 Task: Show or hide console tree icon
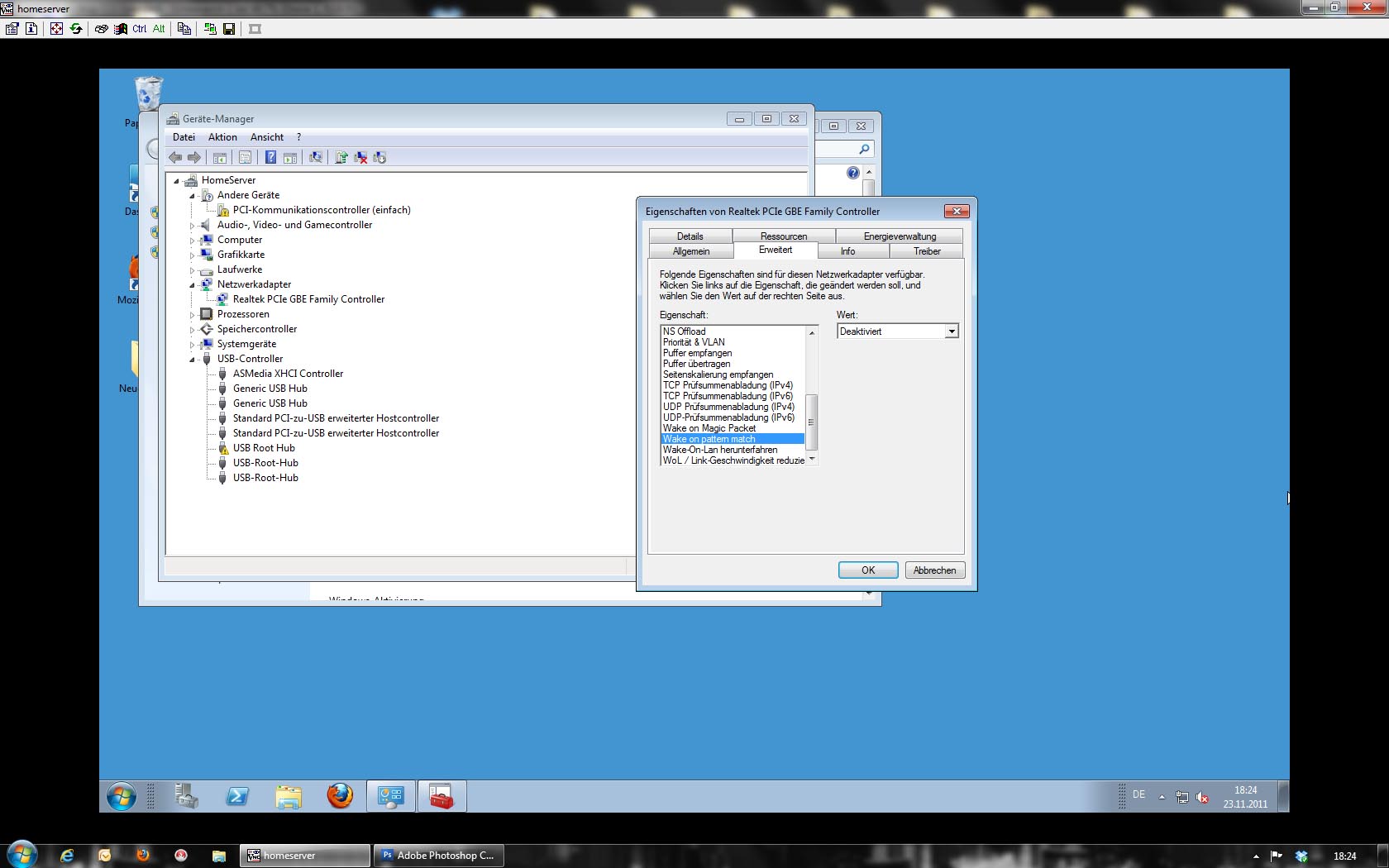tap(220, 157)
